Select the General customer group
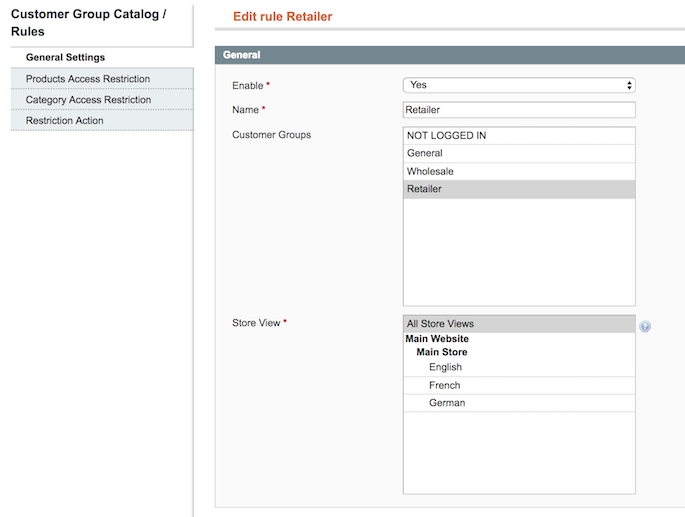685x517 pixels. pyautogui.click(x=519, y=153)
